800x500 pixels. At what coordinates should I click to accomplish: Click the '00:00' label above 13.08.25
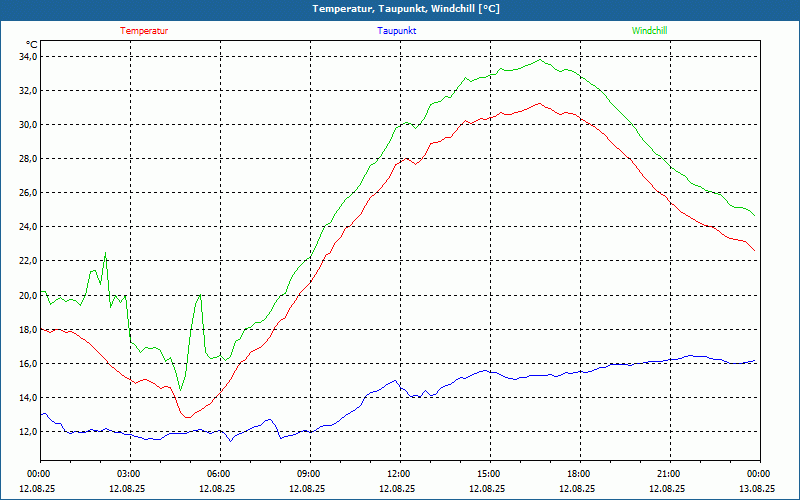point(760,474)
